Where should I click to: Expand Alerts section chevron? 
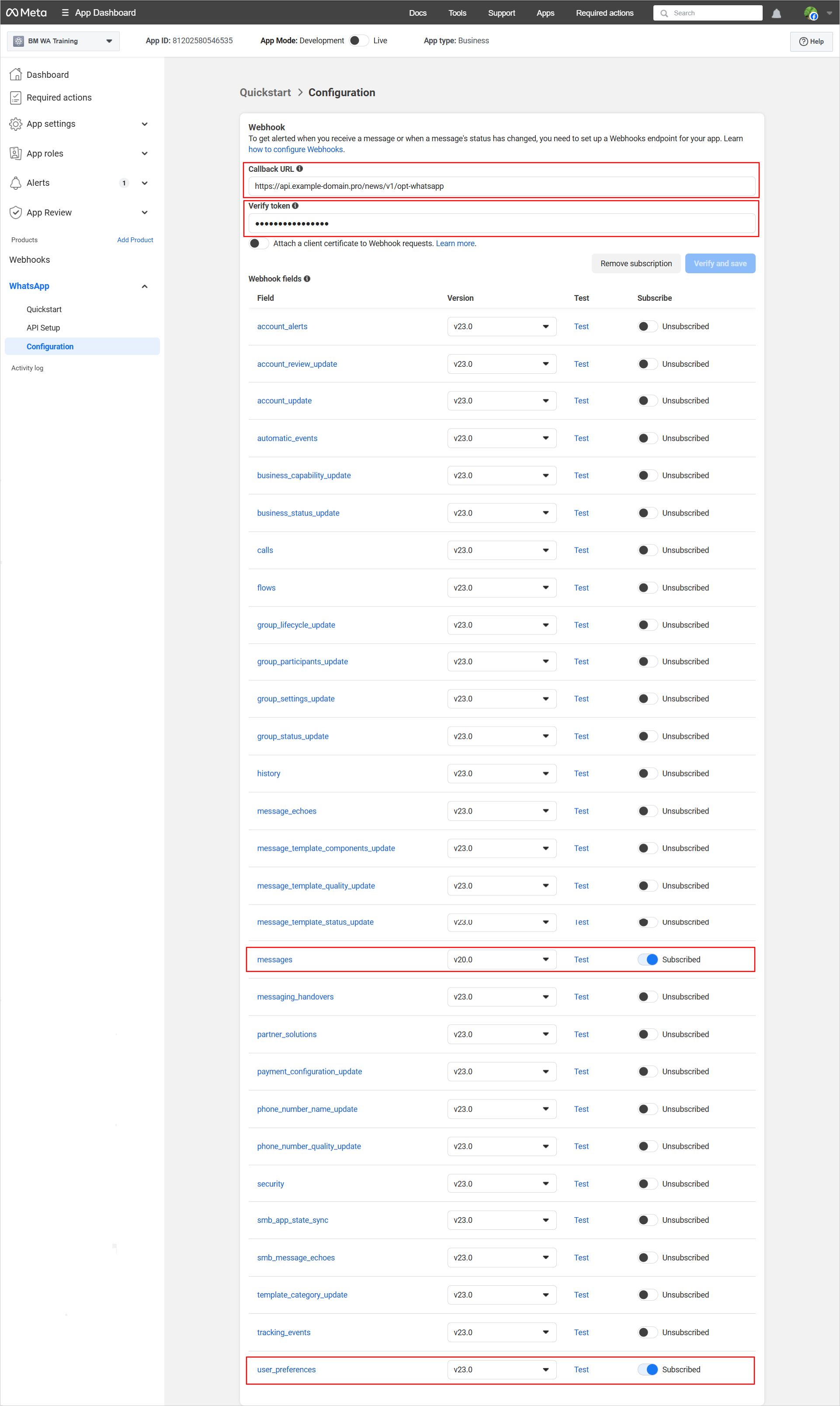pyautogui.click(x=144, y=183)
